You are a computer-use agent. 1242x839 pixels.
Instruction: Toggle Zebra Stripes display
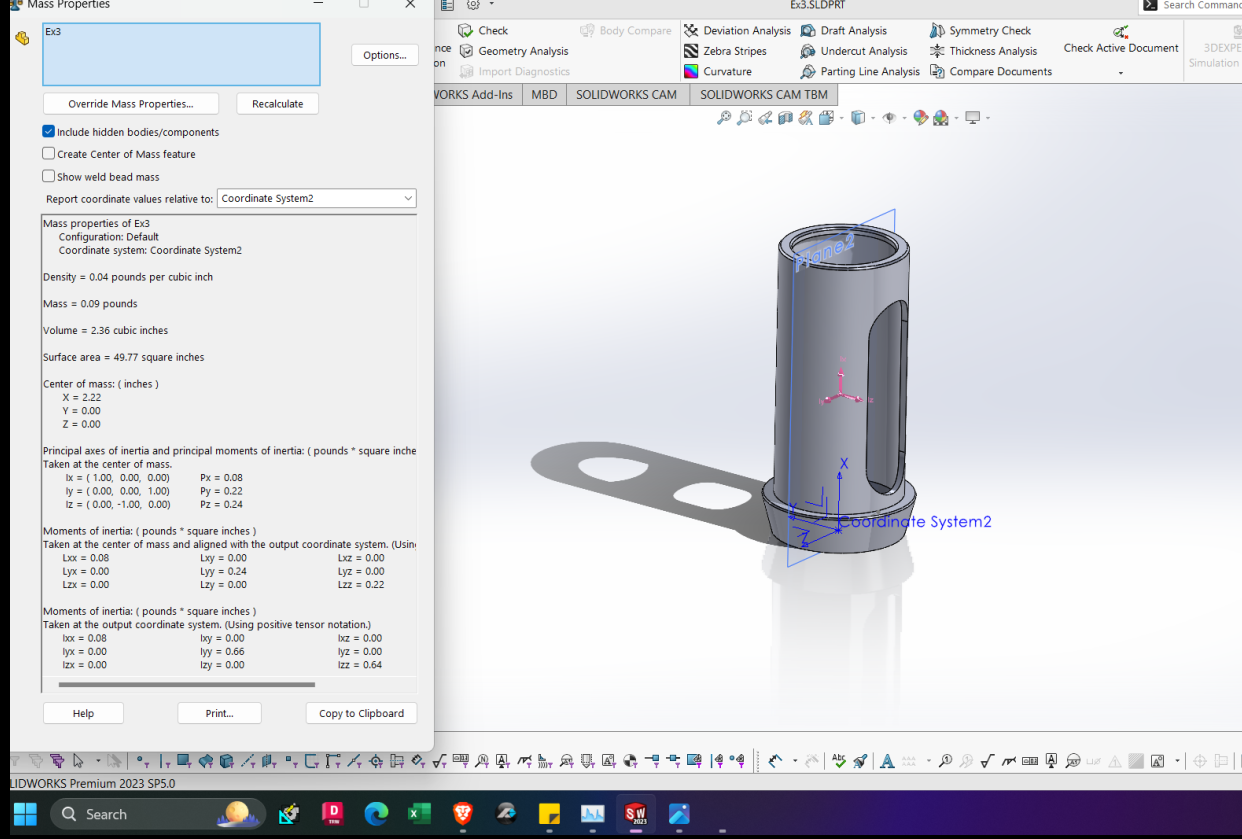(x=725, y=51)
